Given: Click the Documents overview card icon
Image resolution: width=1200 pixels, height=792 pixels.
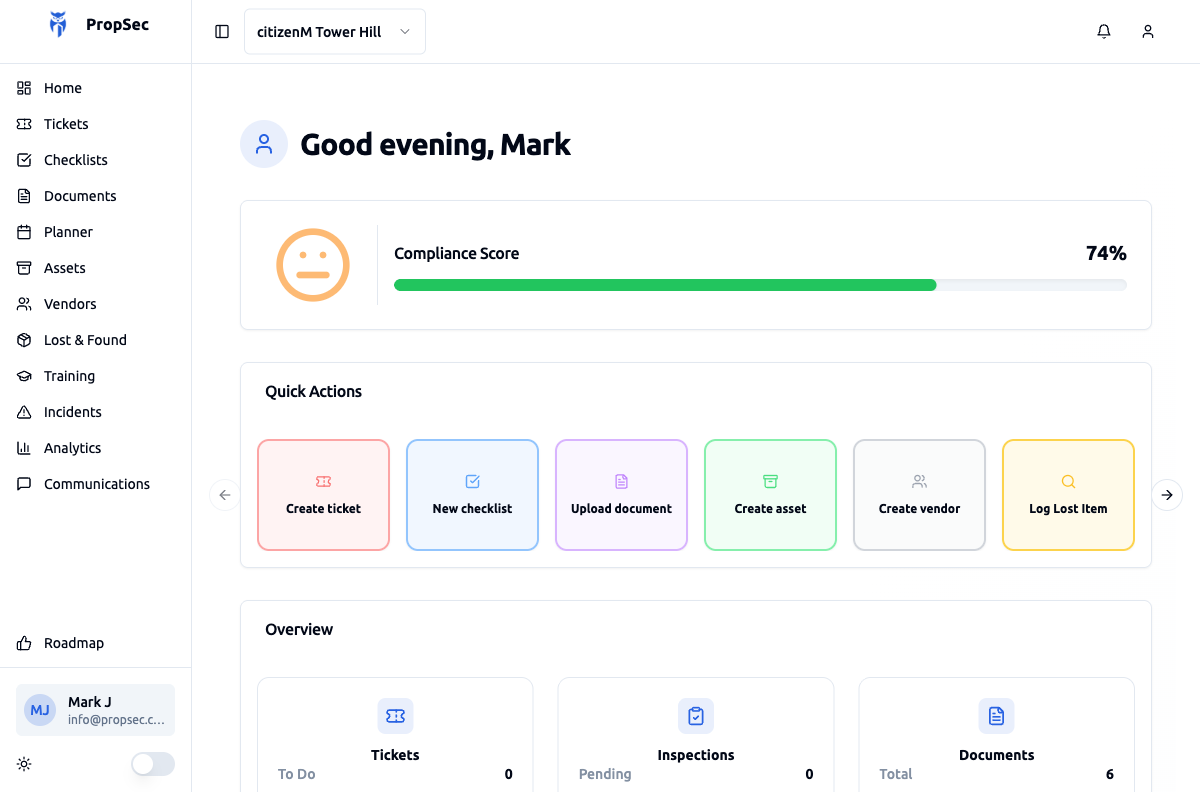Looking at the screenshot, I should pos(996,716).
